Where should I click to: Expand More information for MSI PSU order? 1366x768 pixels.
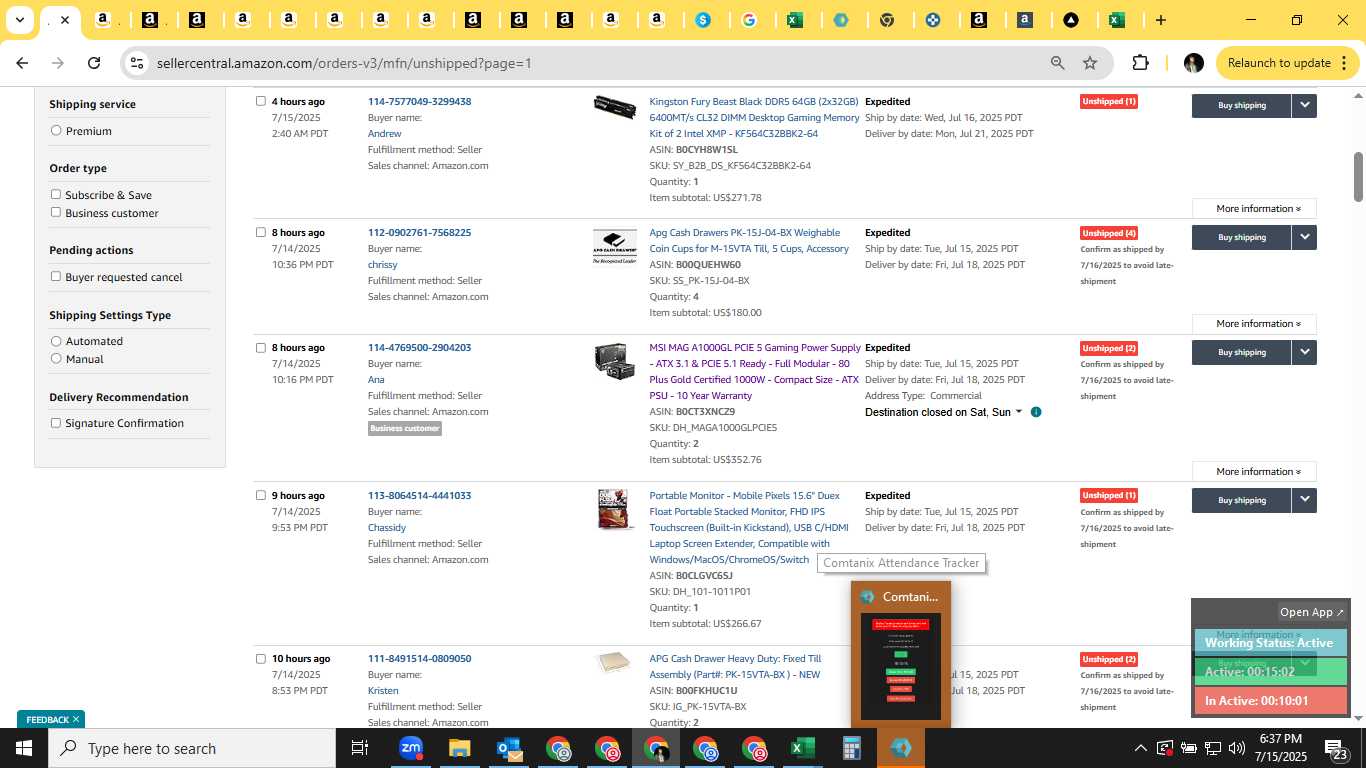point(1254,471)
